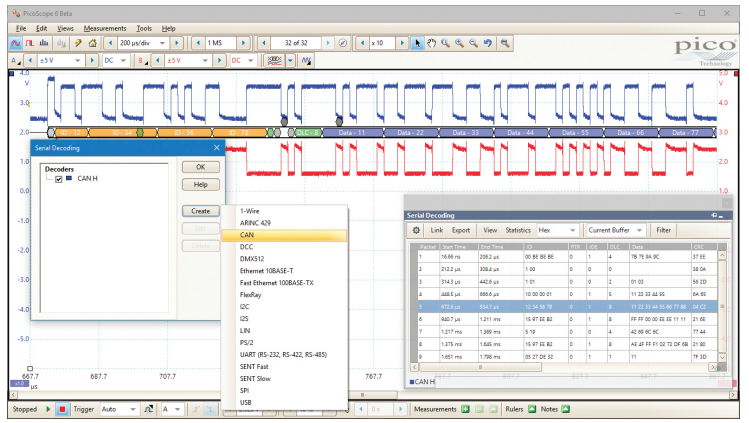
Task: Click the zoom-out magnifier icon
Action: click(473, 43)
